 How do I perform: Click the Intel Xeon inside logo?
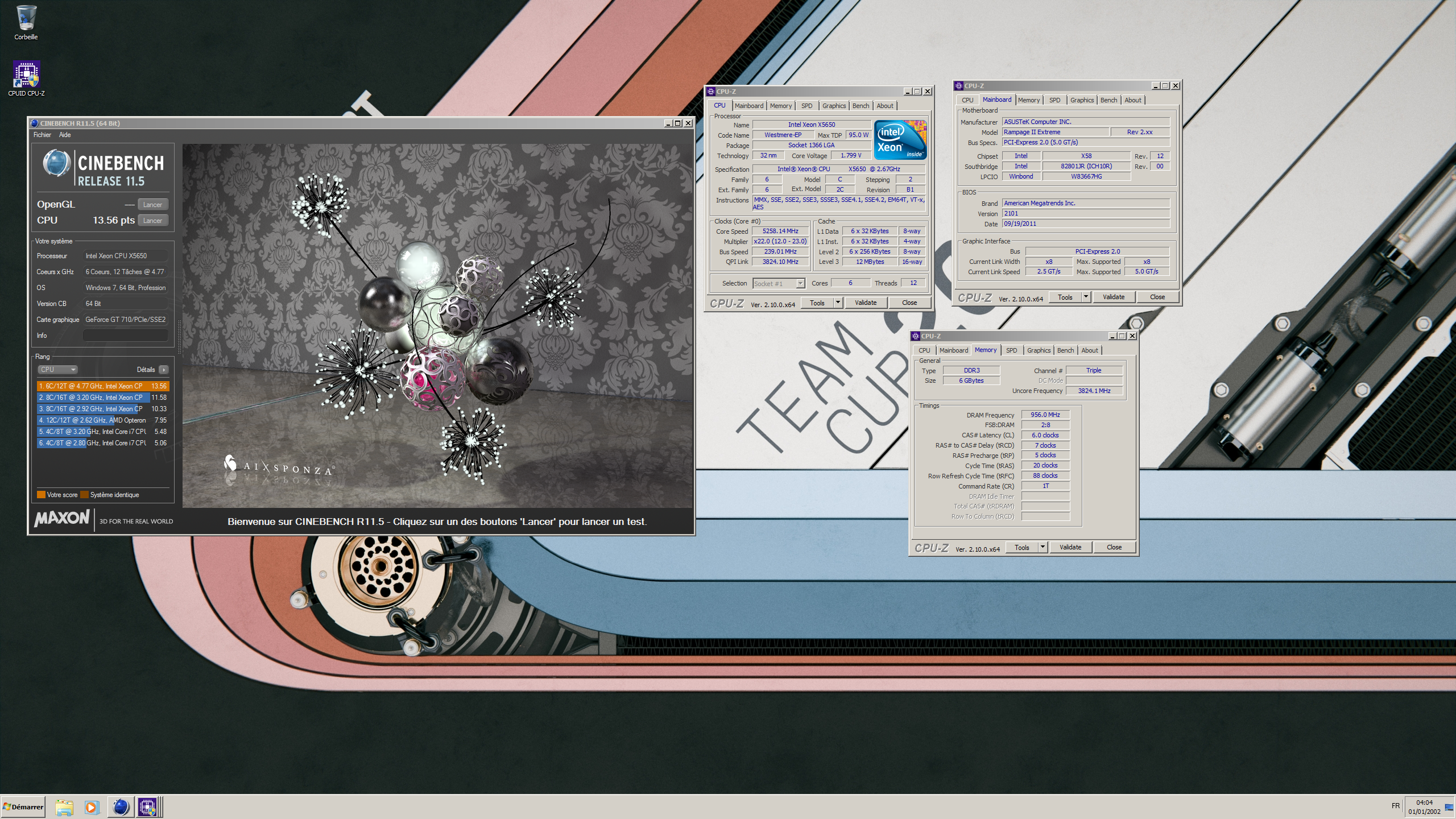click(900, 140)
